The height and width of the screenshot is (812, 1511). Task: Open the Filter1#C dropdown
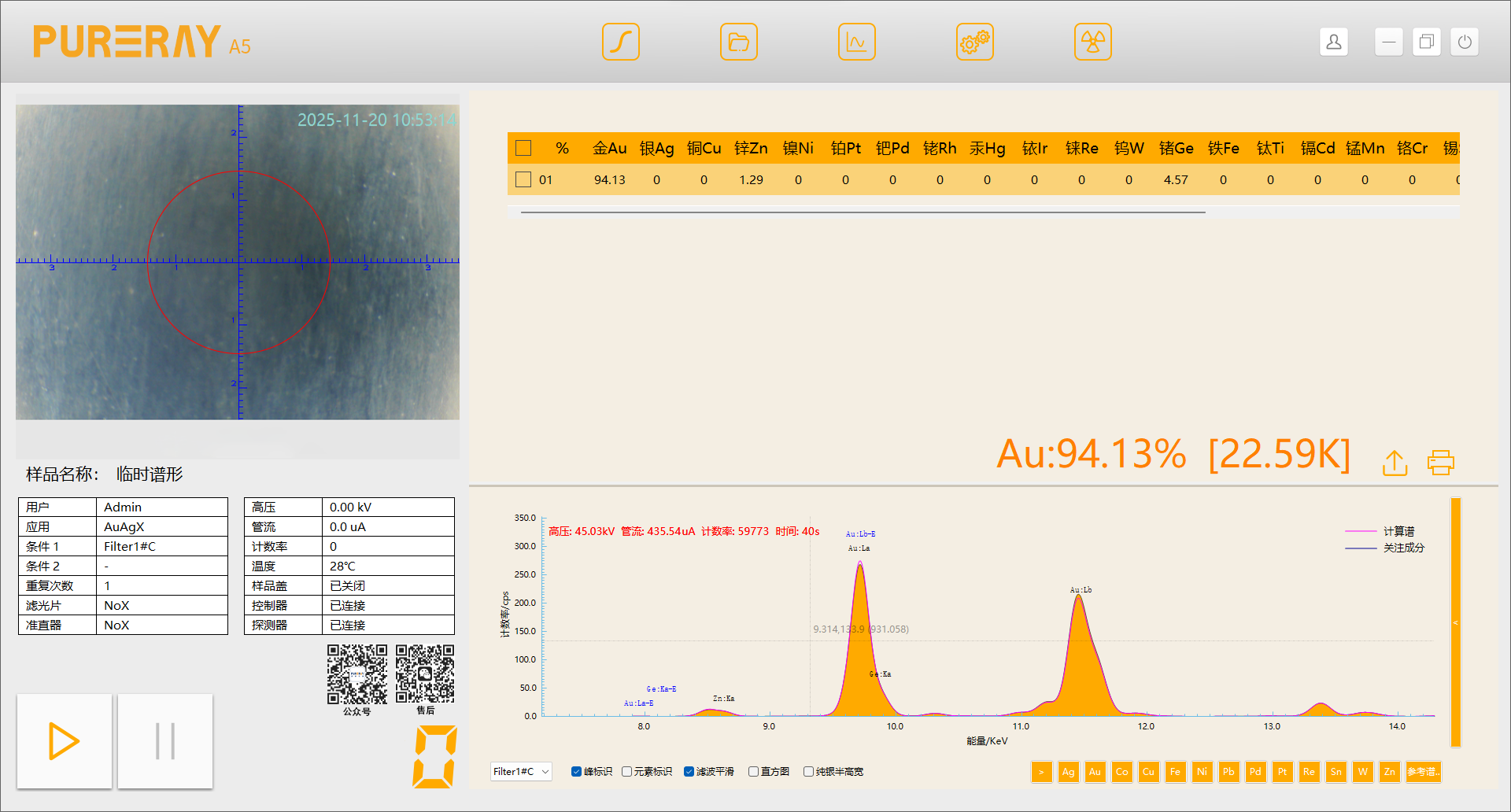click(520, 772)
